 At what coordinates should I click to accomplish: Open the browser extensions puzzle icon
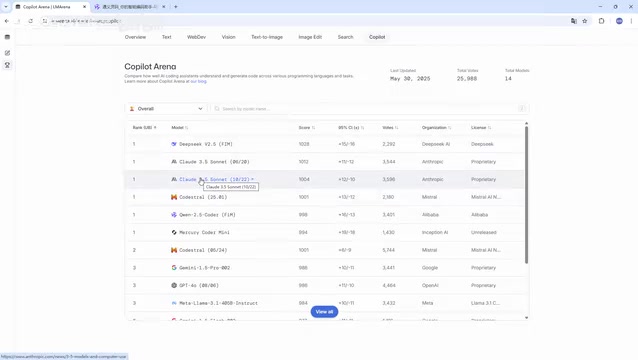pos(601,21)
